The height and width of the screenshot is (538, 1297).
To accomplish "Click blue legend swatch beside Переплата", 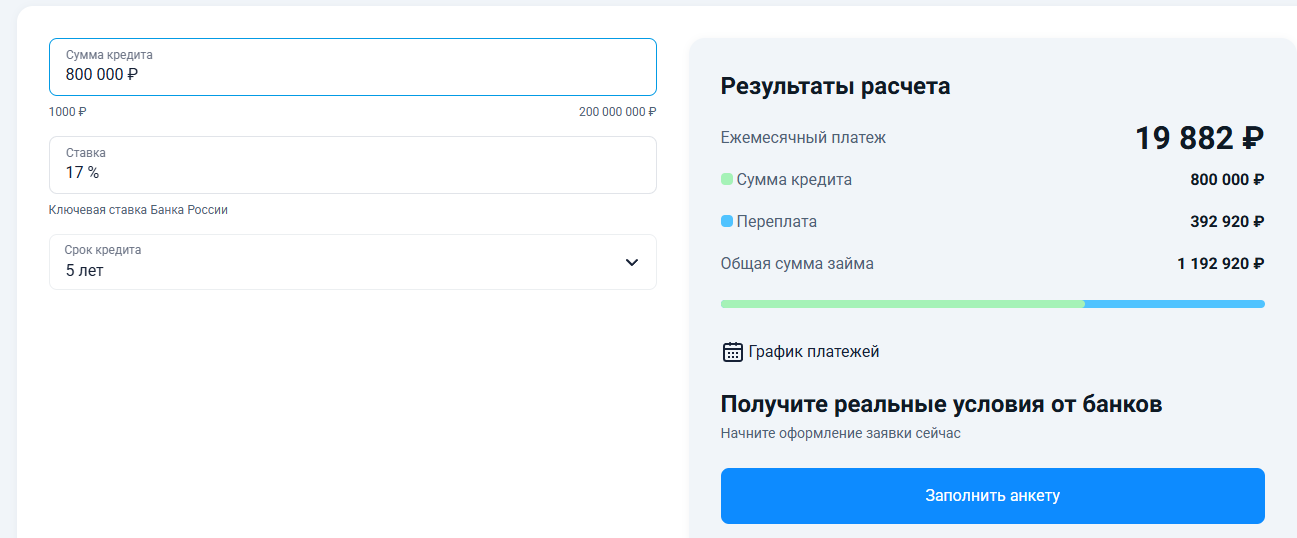I will tap(727, 222).
